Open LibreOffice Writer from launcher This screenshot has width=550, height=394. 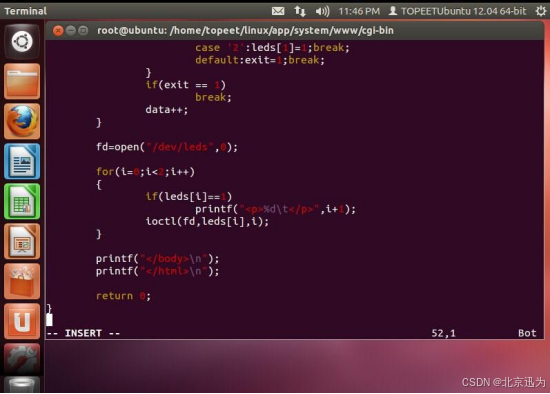coord(22,161)
